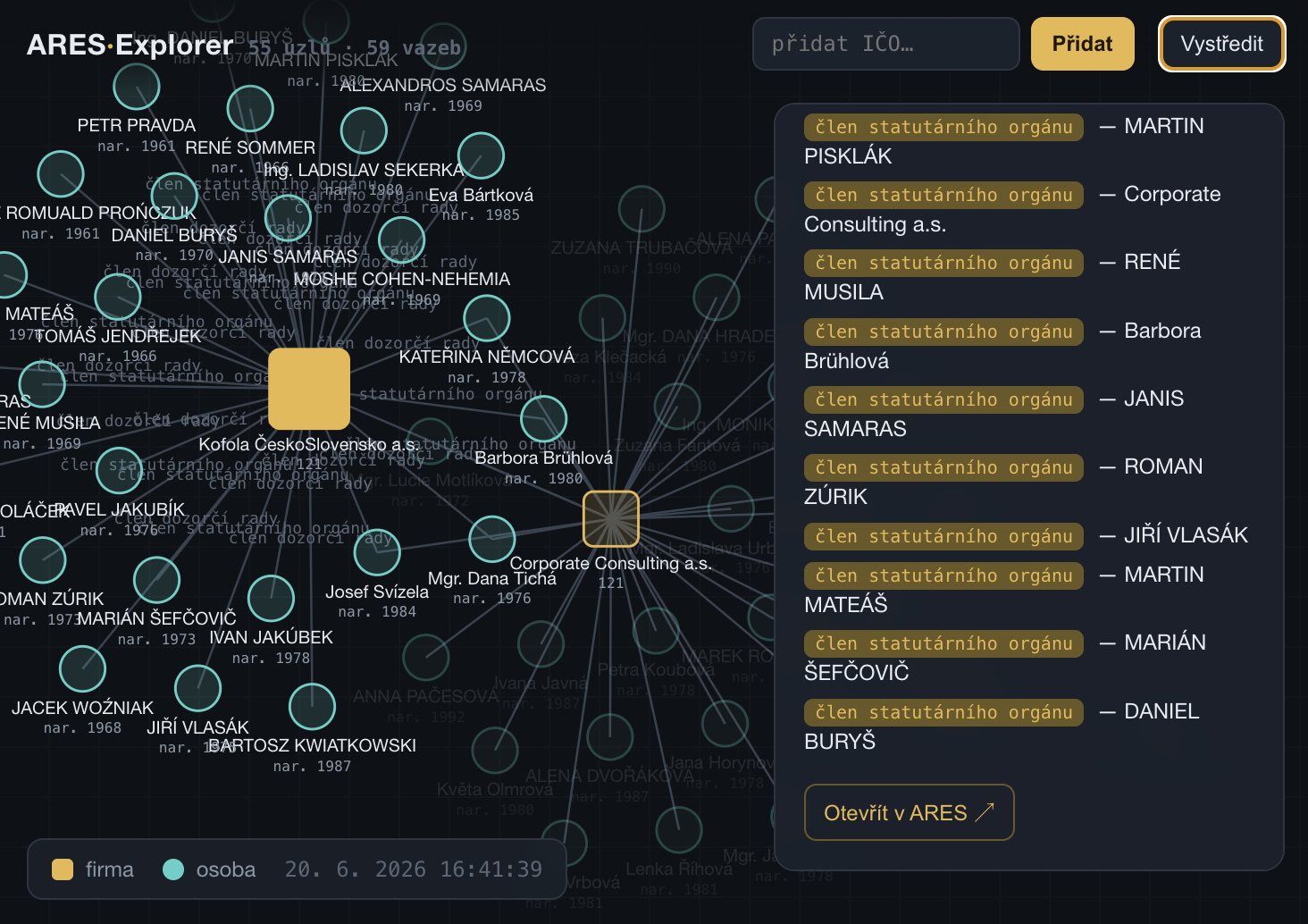Select the JIŘÍ VLASÁK person node
Screen dimensions: 1308x924
[197, 688]
